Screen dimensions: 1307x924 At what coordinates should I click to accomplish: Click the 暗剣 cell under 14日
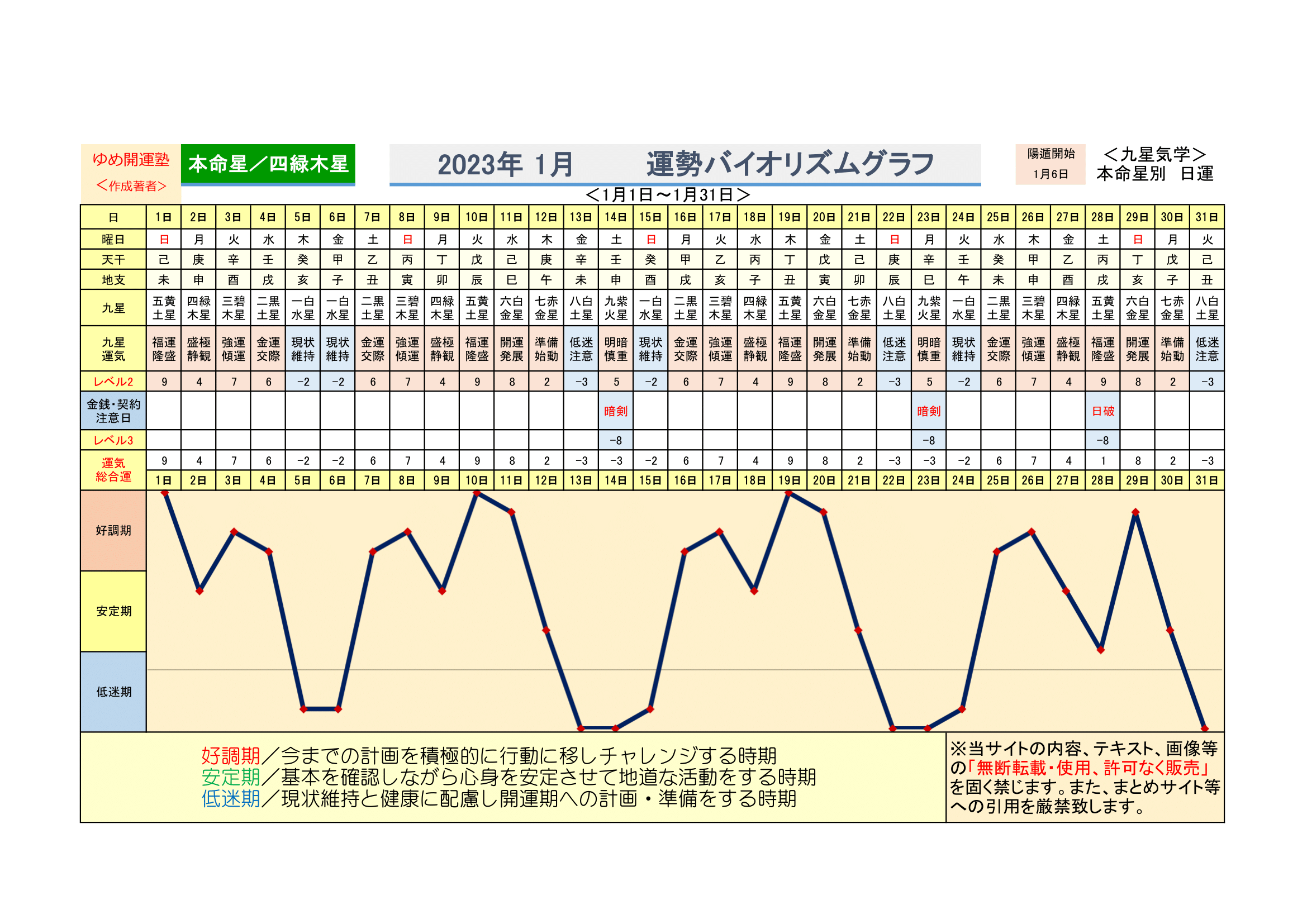click(615, 411)
